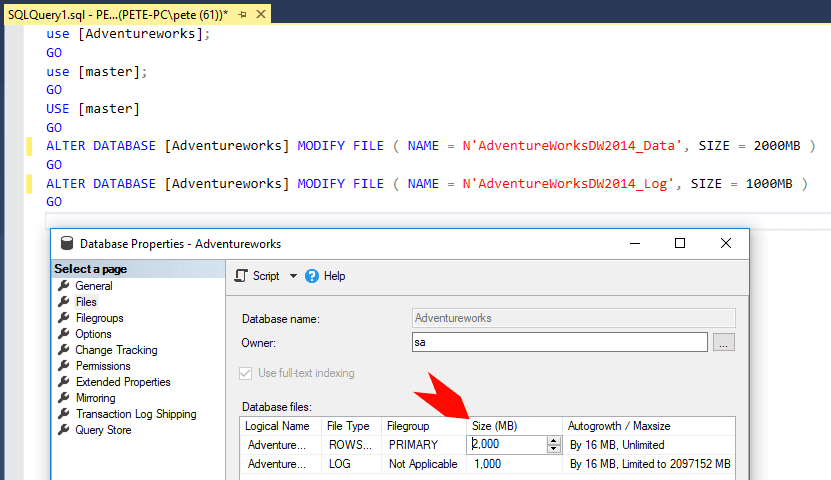Viewport: 831px width, 480px height.
Task: Open Transaction Log Shipping page
Action: tap(136, 414)
